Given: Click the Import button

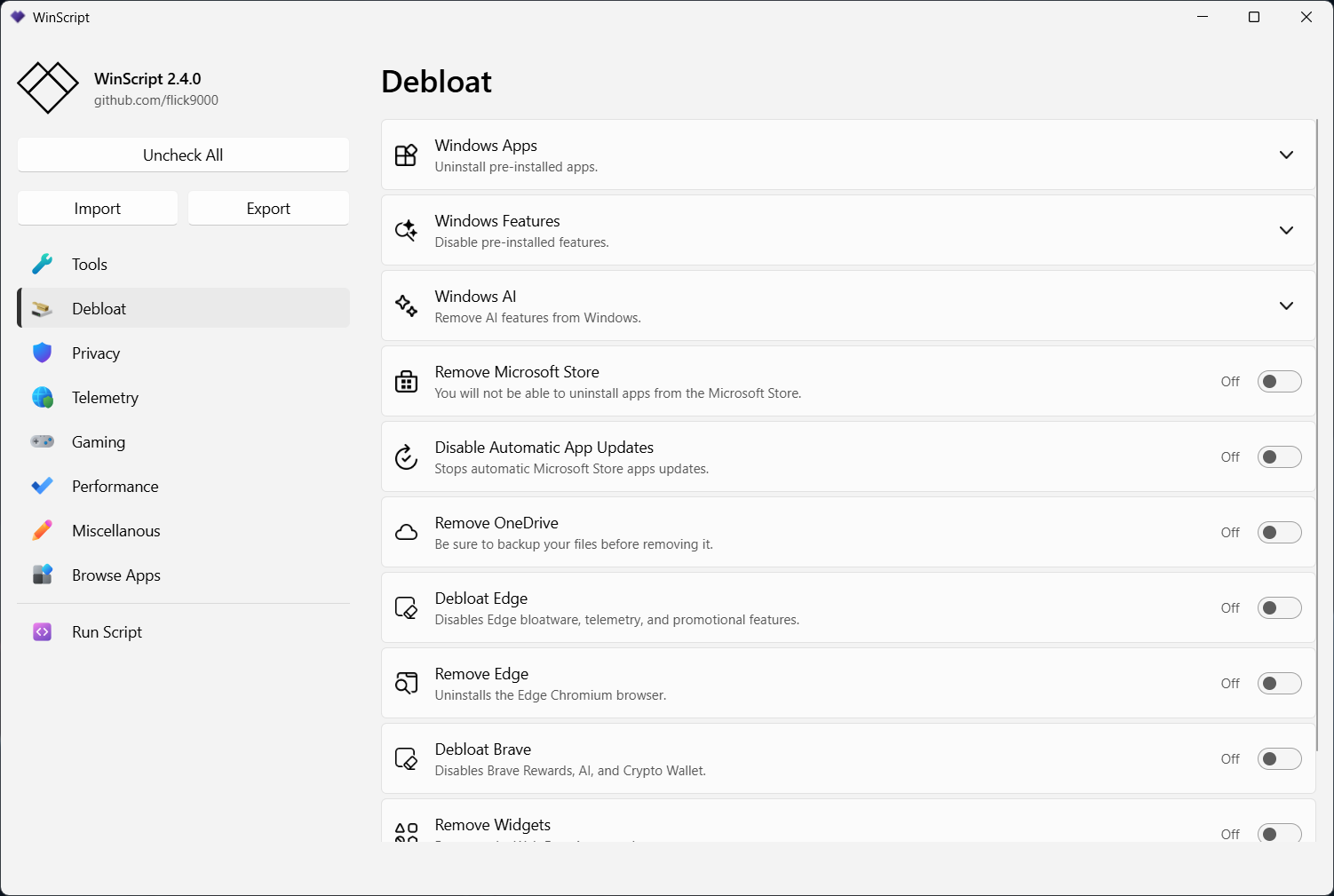Looking at the screenshot, I should (98, 209).
